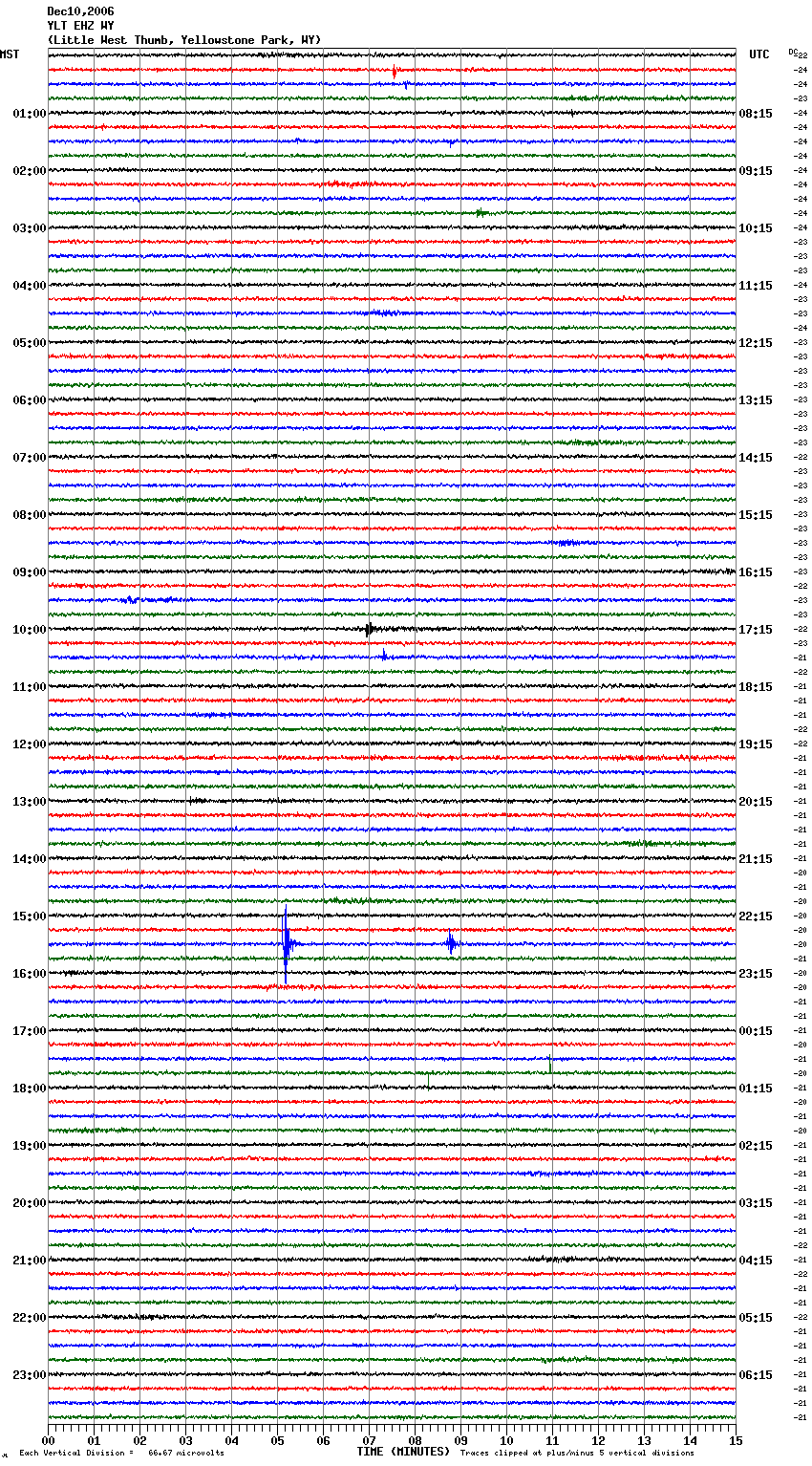
Task: Click the 19:15 UTC time label
Action: [x=756, y=744]
